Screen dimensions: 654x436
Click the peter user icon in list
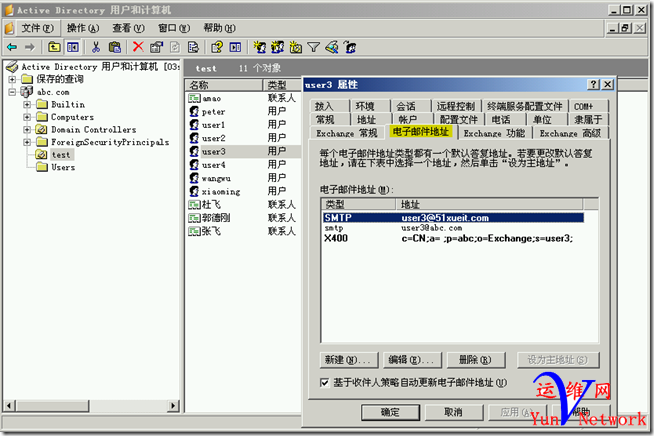click(194, 111)
